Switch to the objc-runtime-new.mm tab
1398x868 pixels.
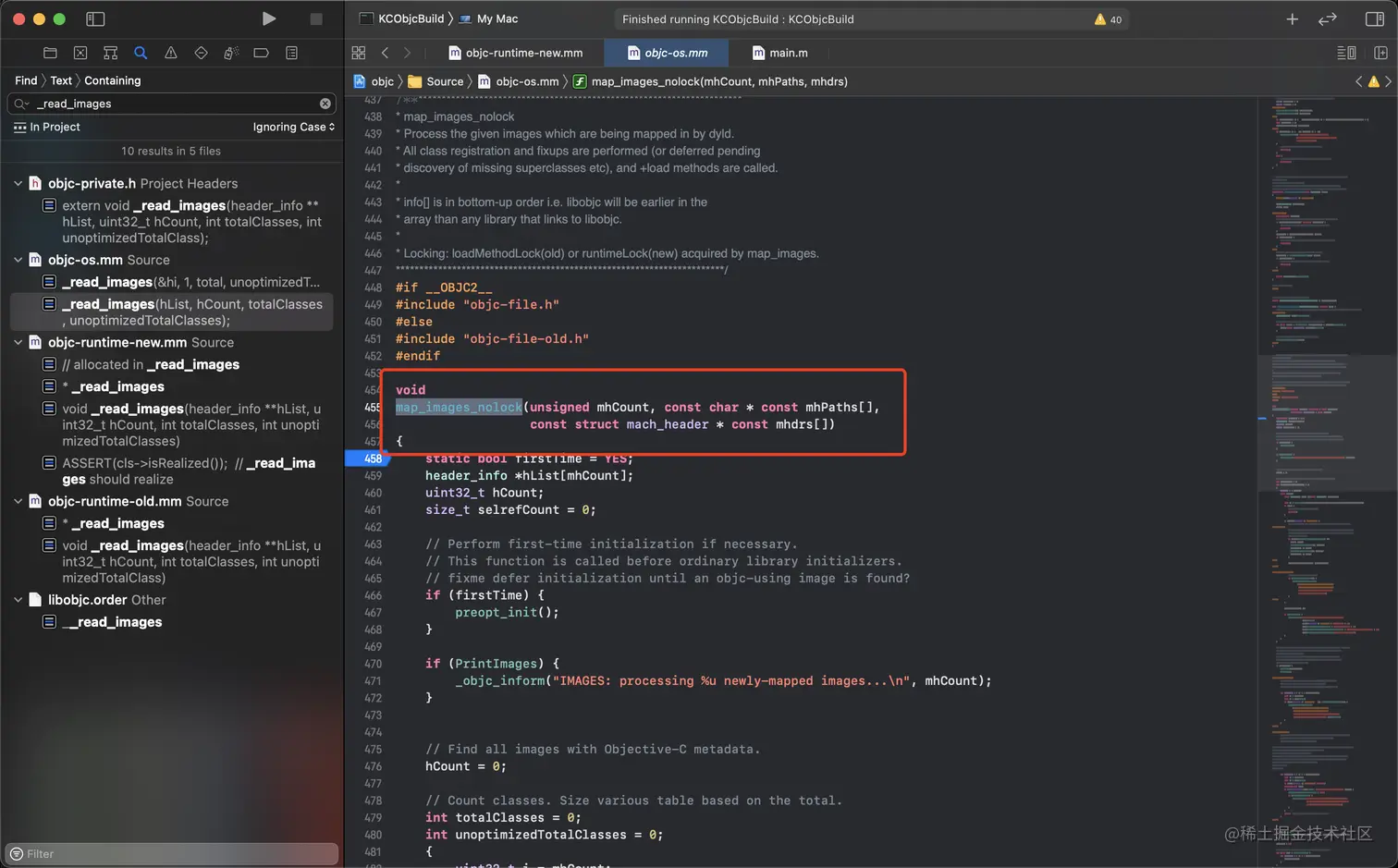pyautogui.click(x=516, y=53)
